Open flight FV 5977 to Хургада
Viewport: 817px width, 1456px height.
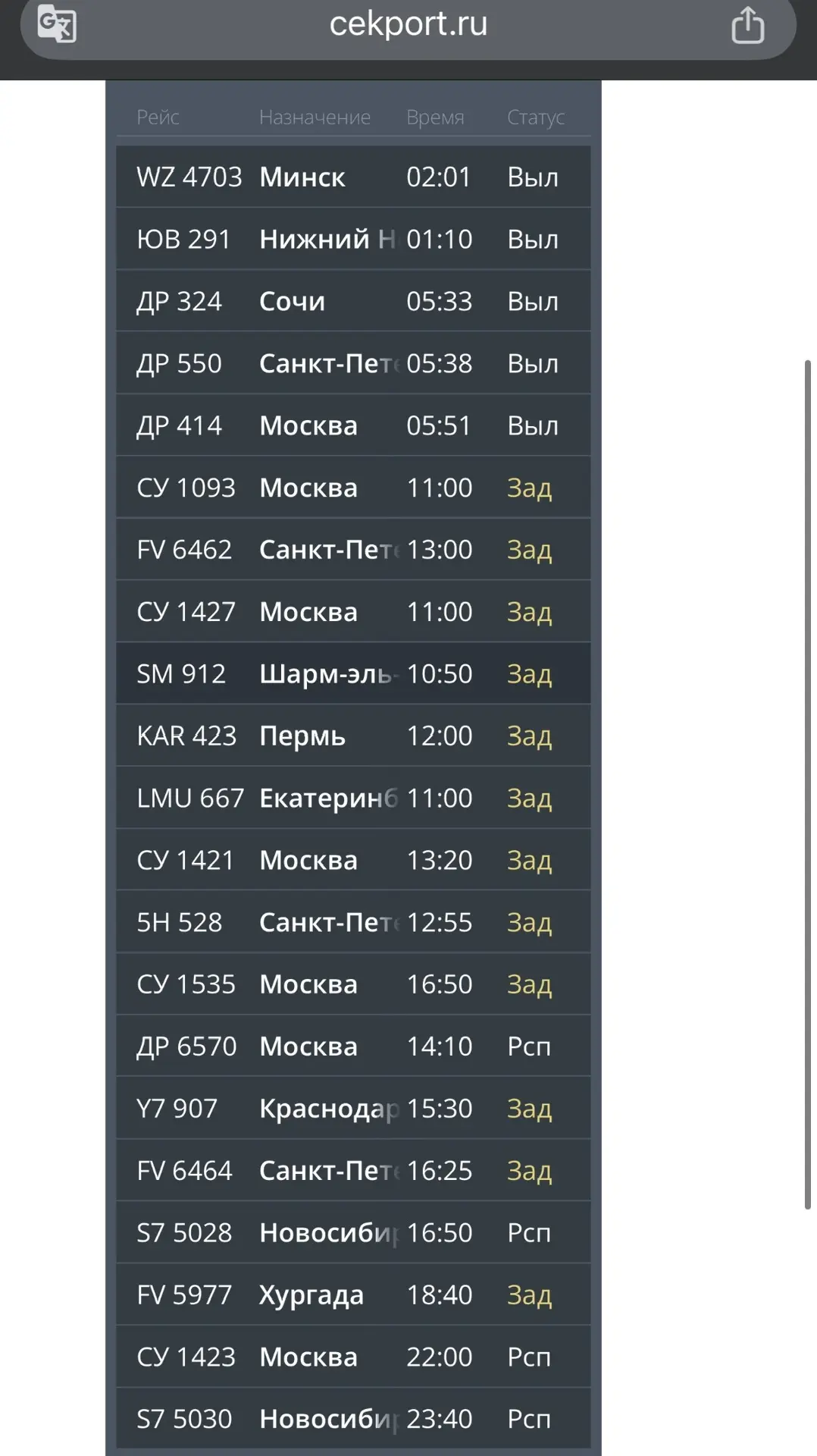[353, 1294]
